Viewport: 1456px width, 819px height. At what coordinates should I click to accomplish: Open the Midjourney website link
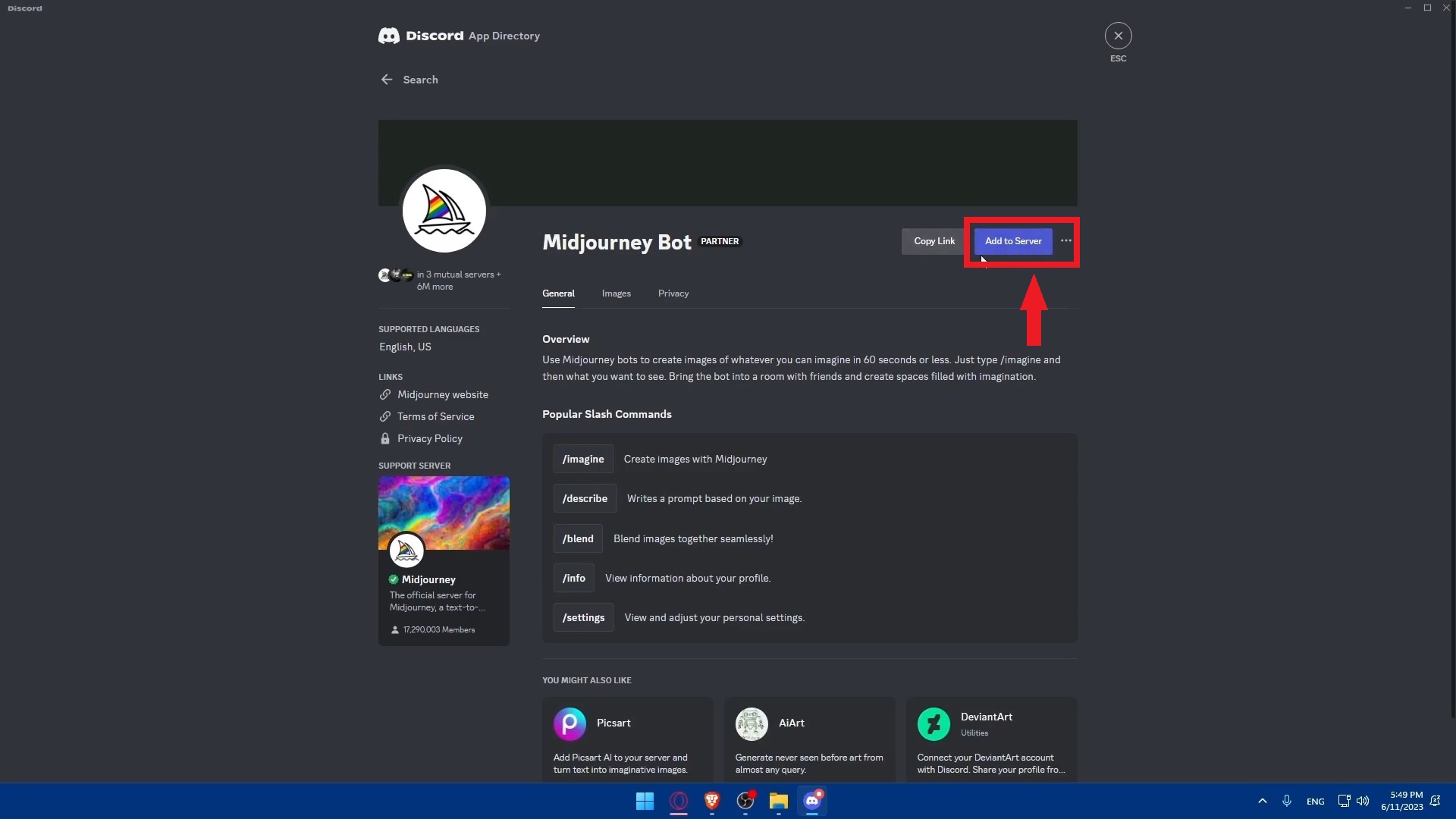pyautogui.click(x=442, y=394)
